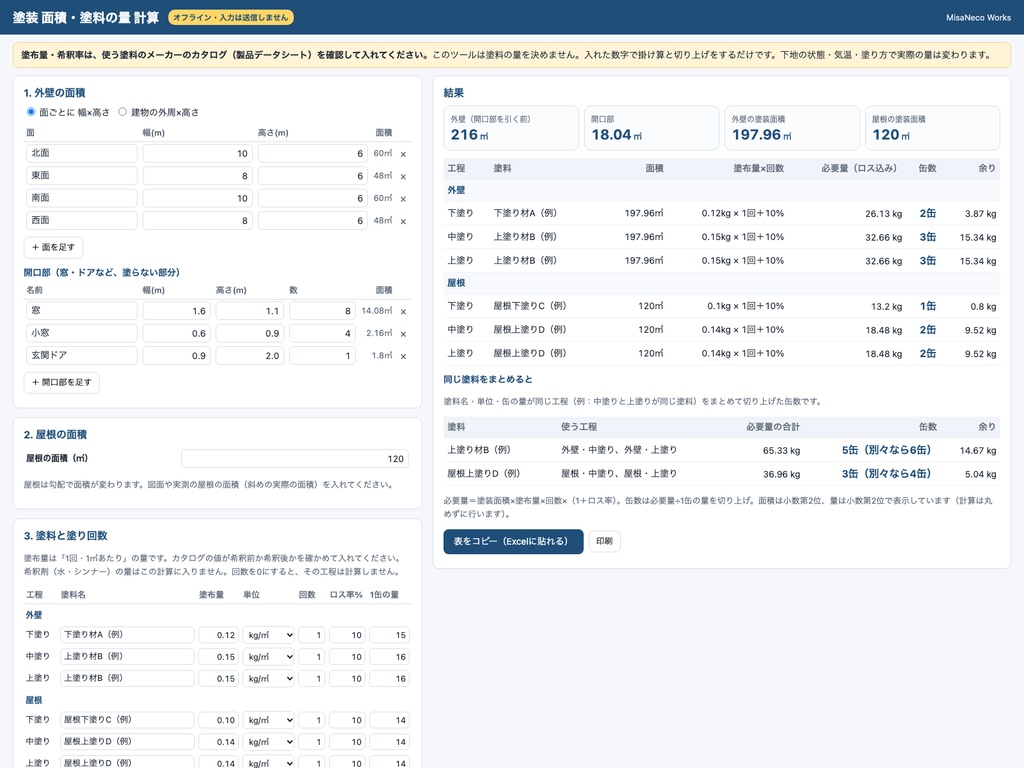Edit the 西面 name field

82,220
